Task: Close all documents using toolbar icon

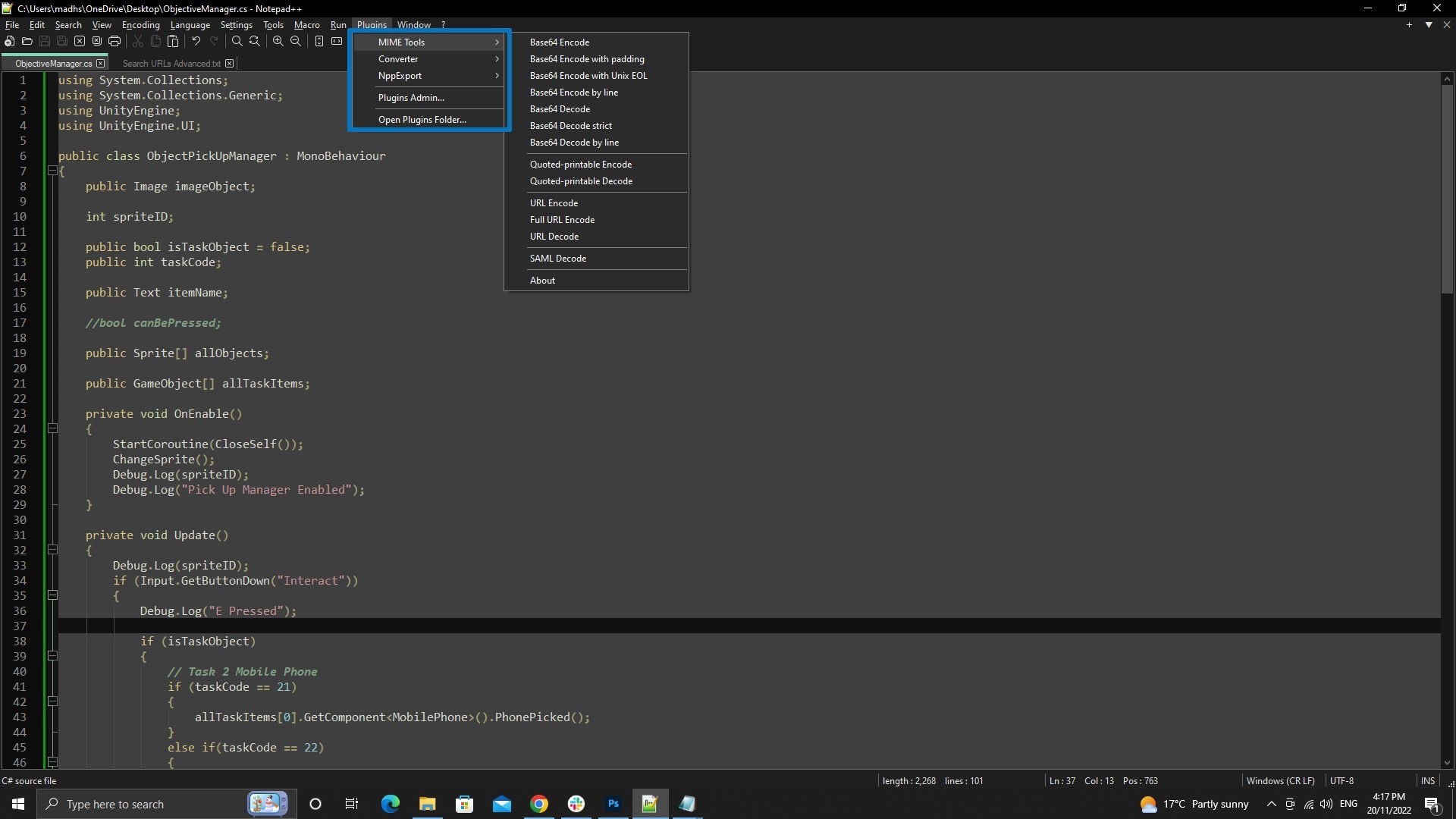Action: (96, 42)
